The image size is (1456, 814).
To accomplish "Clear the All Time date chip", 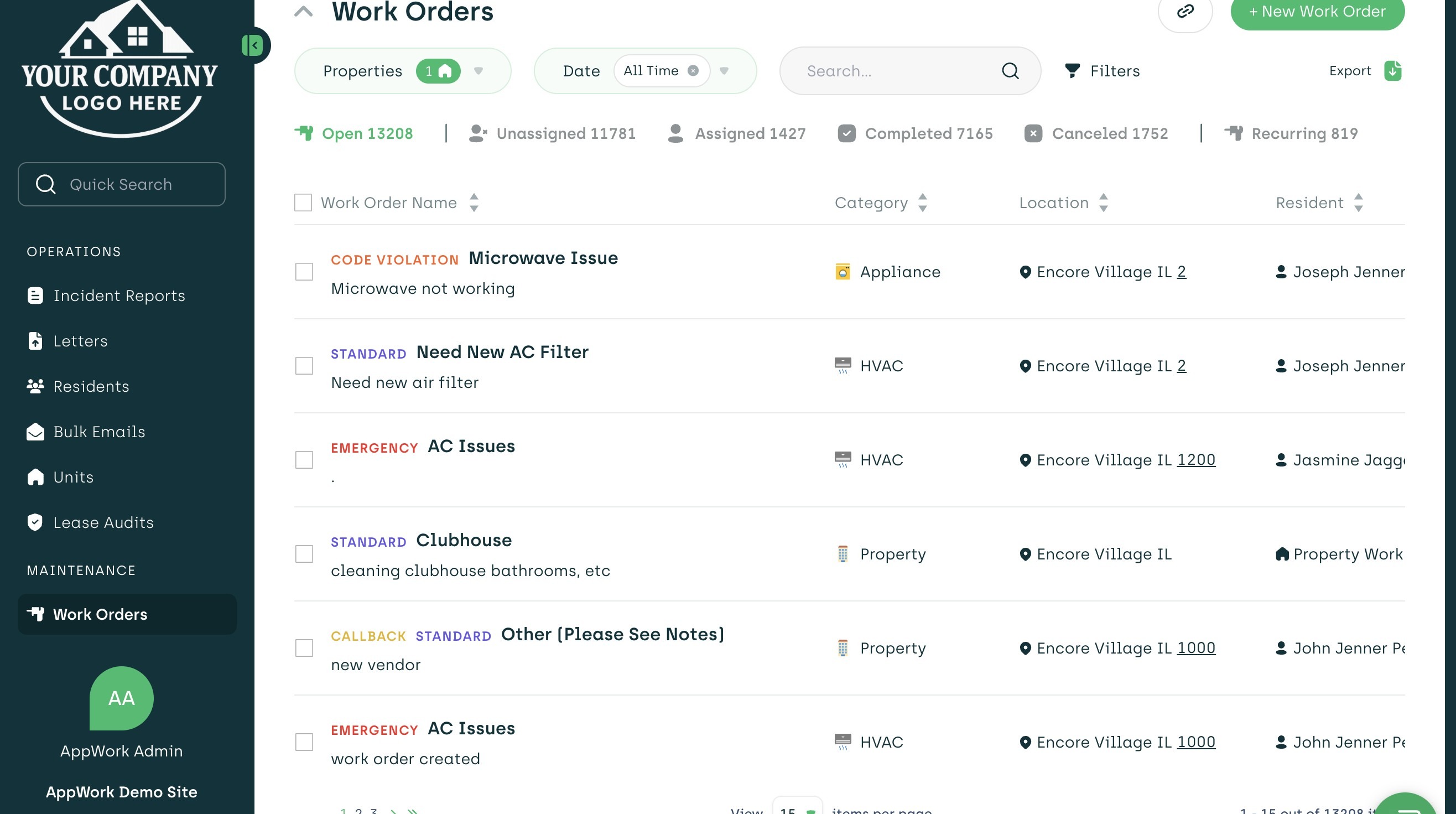I will (x=693, y=71).
